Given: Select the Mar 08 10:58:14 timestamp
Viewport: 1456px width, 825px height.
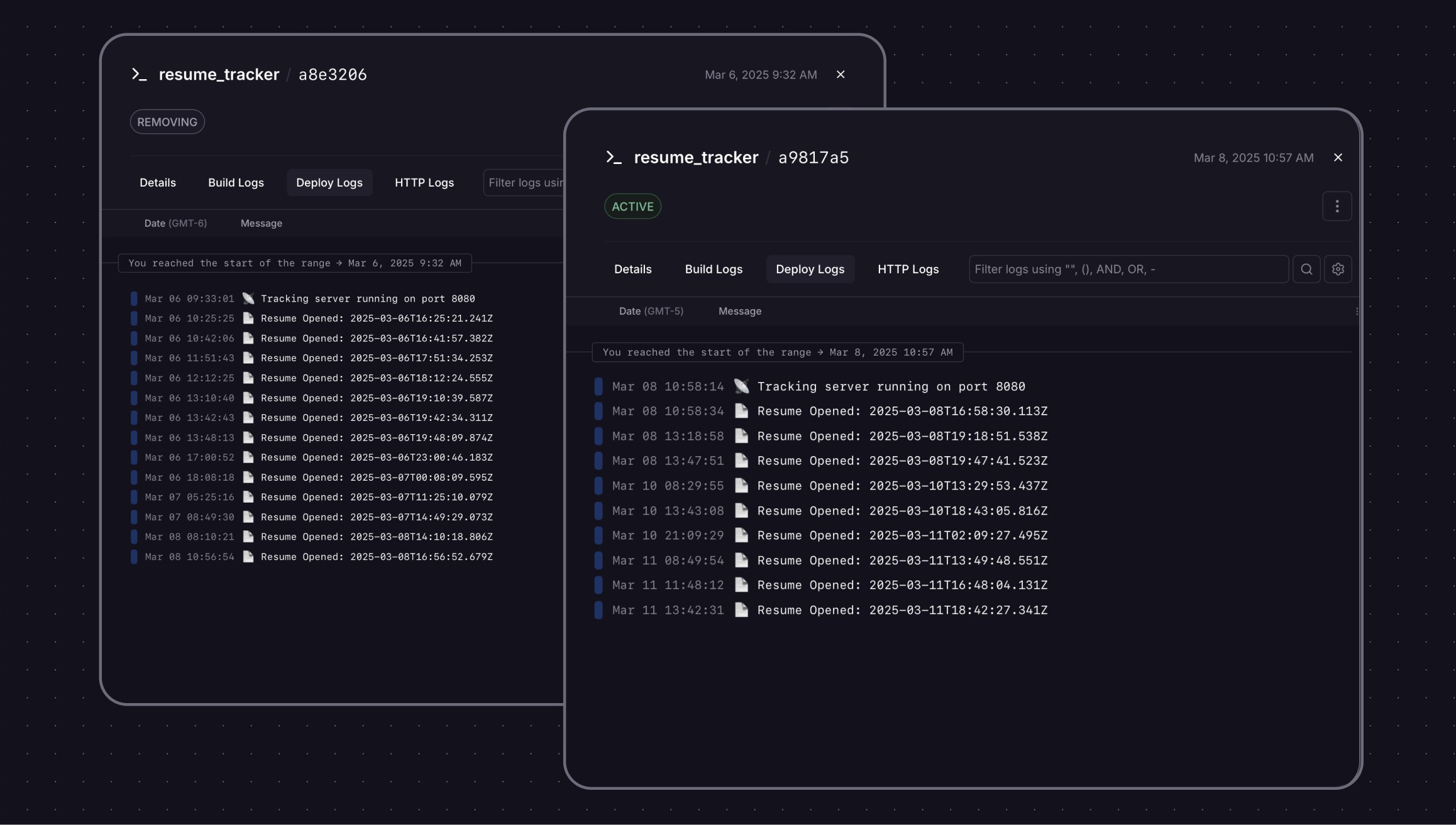Looking at the screenshot, I should pyautogui.click(x=668, y=386).
